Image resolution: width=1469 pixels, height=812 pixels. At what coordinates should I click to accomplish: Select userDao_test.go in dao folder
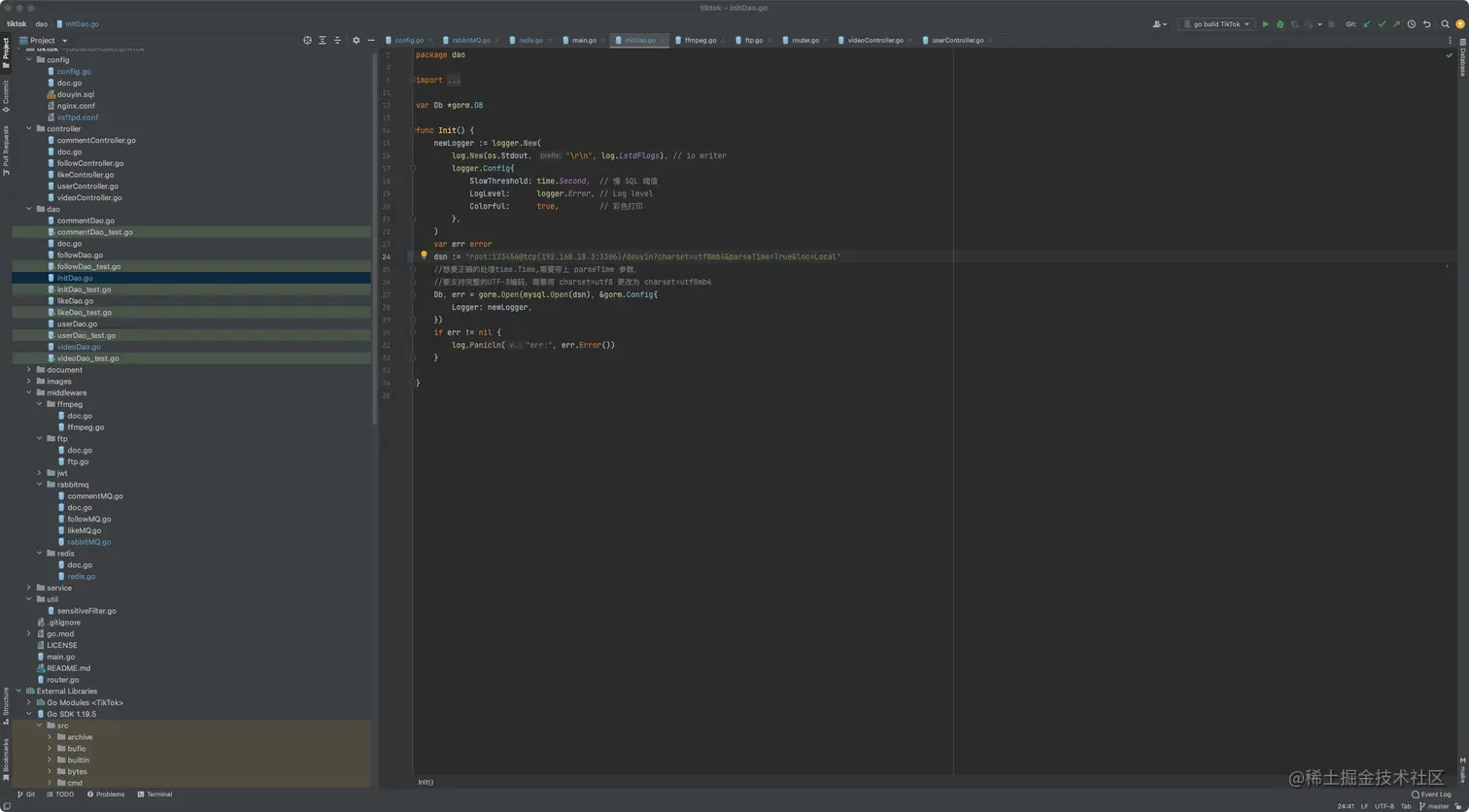86,335
